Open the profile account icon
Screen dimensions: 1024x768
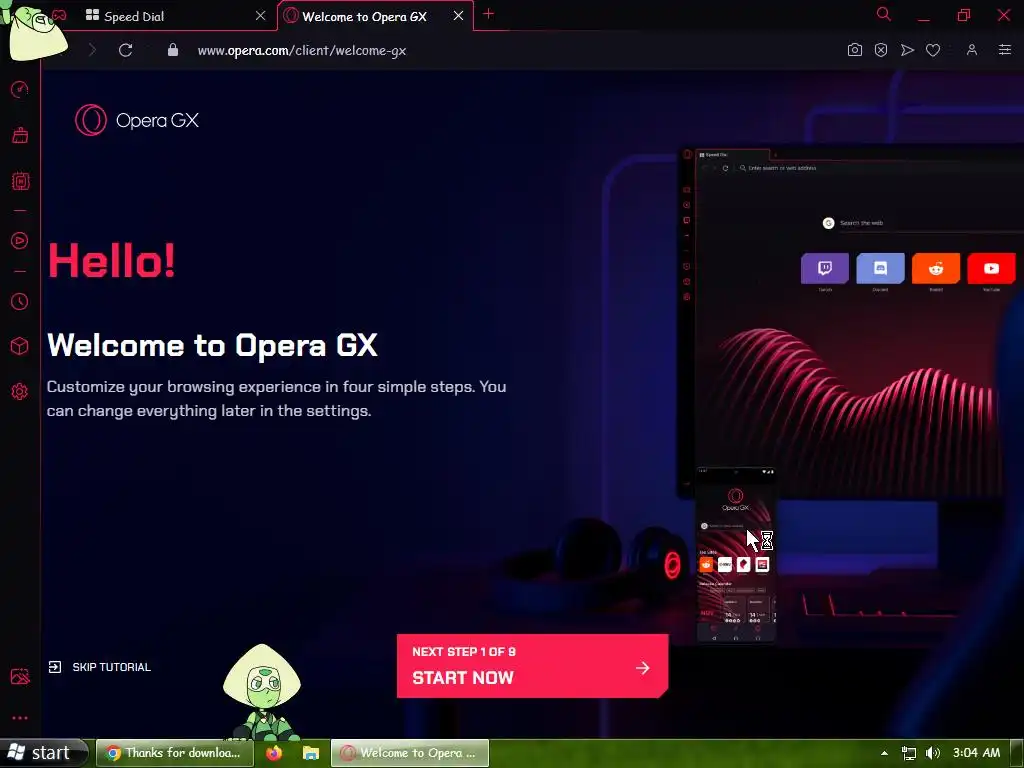(x=972, y=50)
